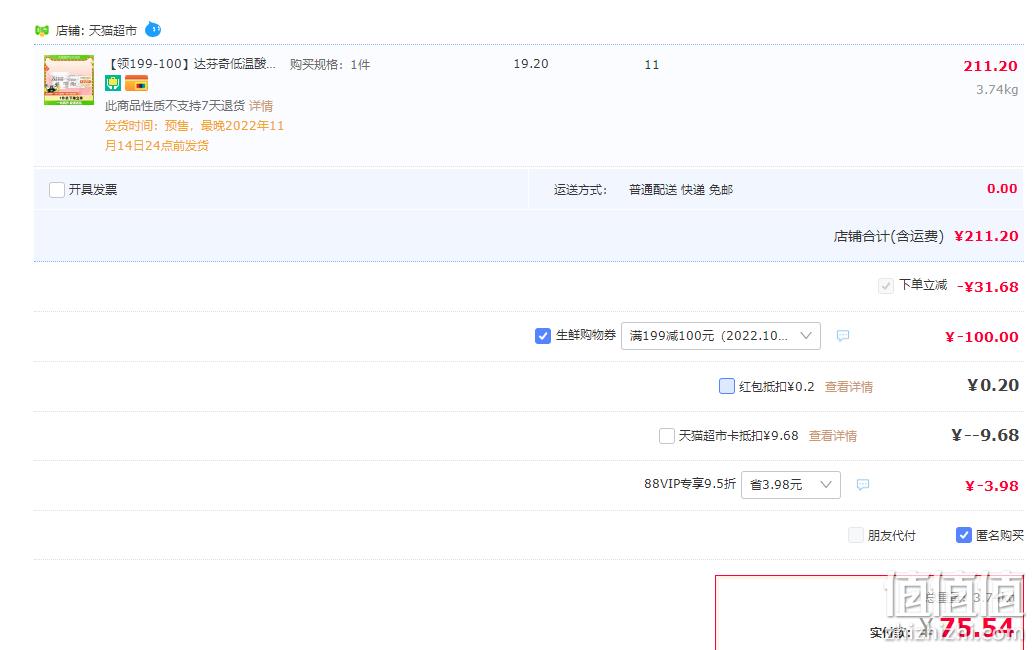Screen dimensions: 1034x650
Task: Click the weight value 3.74kg
Action: 997,90
